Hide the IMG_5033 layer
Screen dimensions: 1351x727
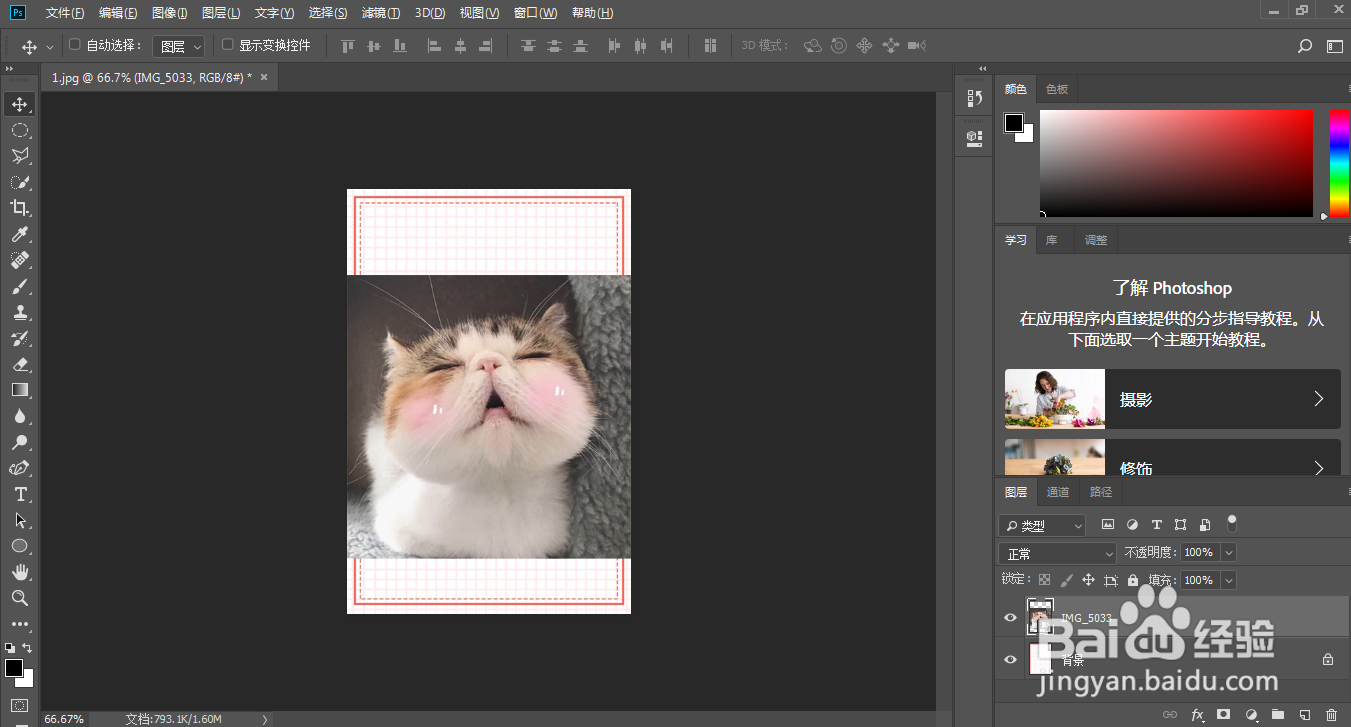(1010, 618)
